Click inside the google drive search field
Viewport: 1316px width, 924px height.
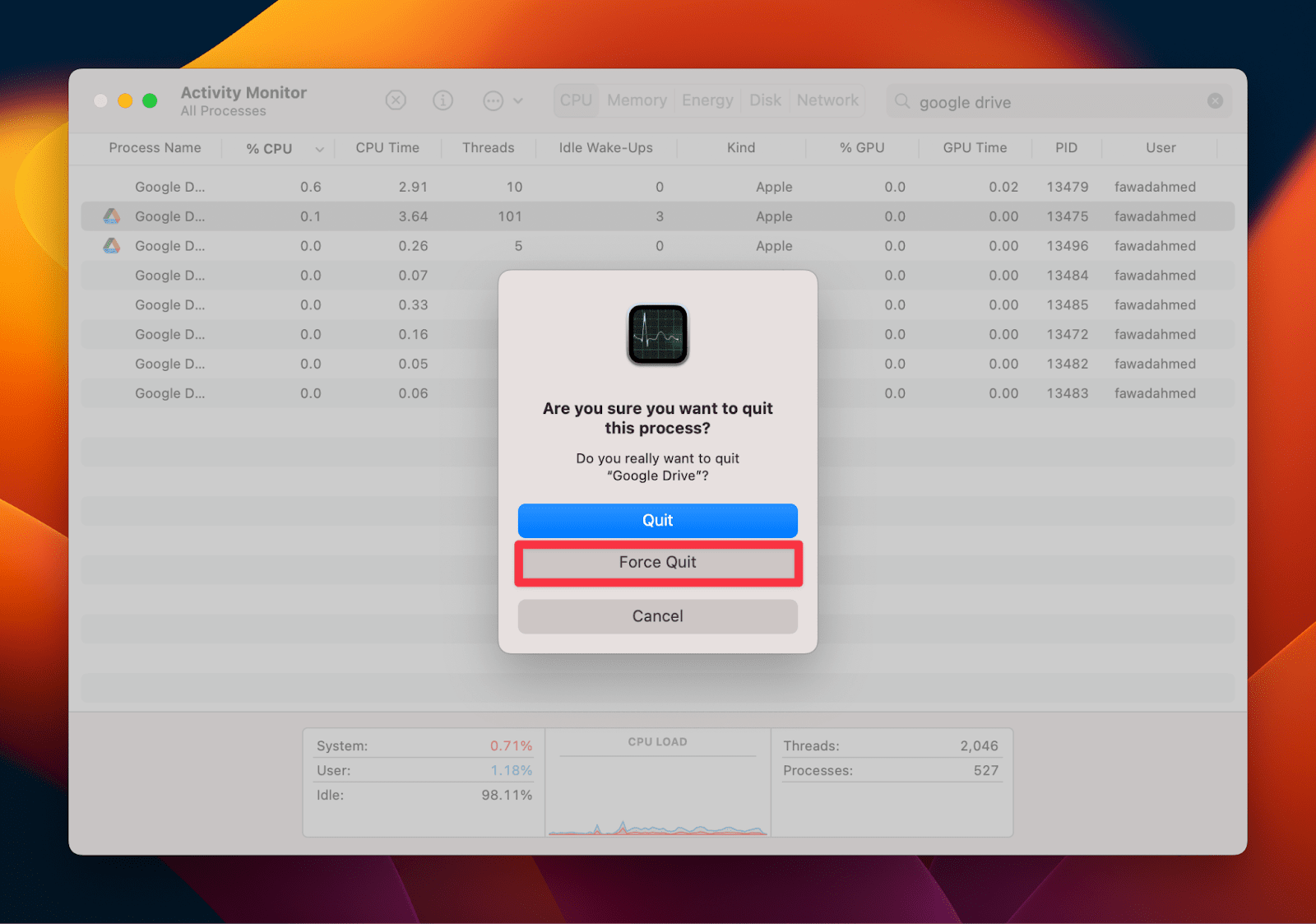click(x=1028, y=101)
